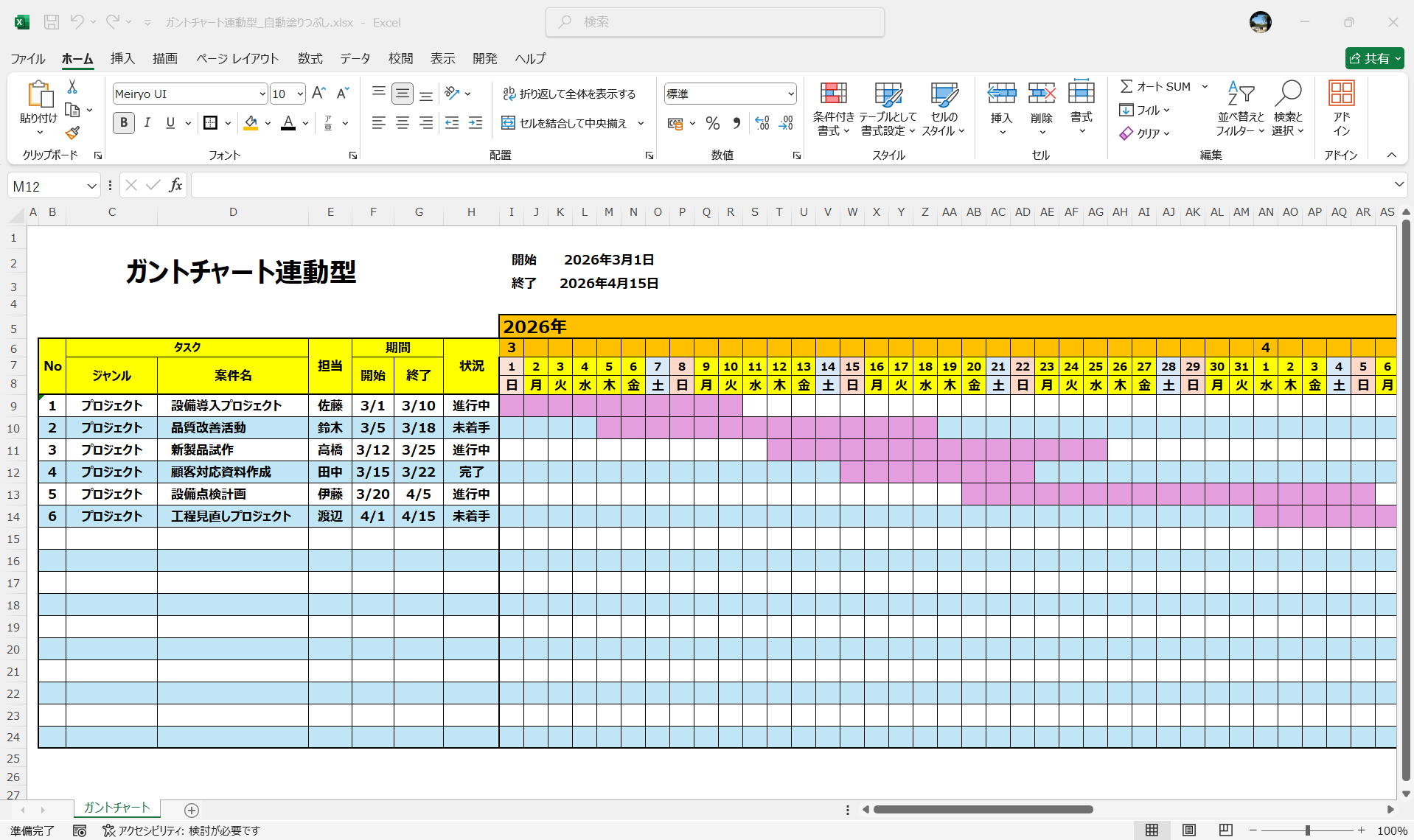
Task: Toggle italic formatting
Action: (x=147, y=123)
